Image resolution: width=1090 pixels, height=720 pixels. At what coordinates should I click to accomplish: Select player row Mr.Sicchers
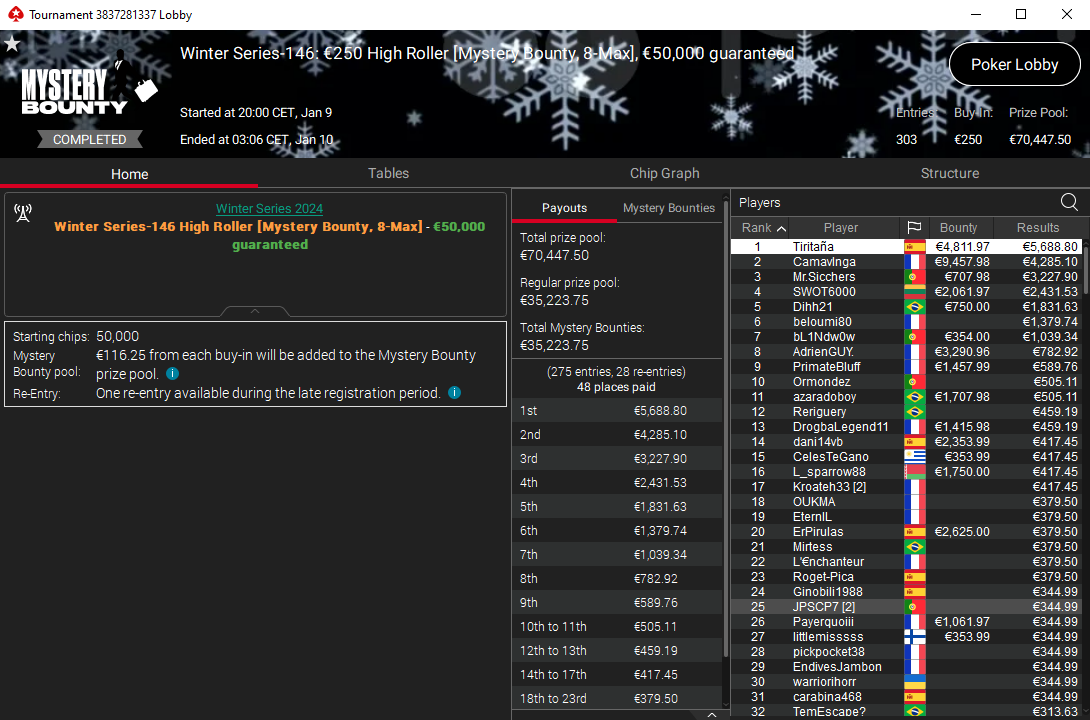click(x=906, y=277)
